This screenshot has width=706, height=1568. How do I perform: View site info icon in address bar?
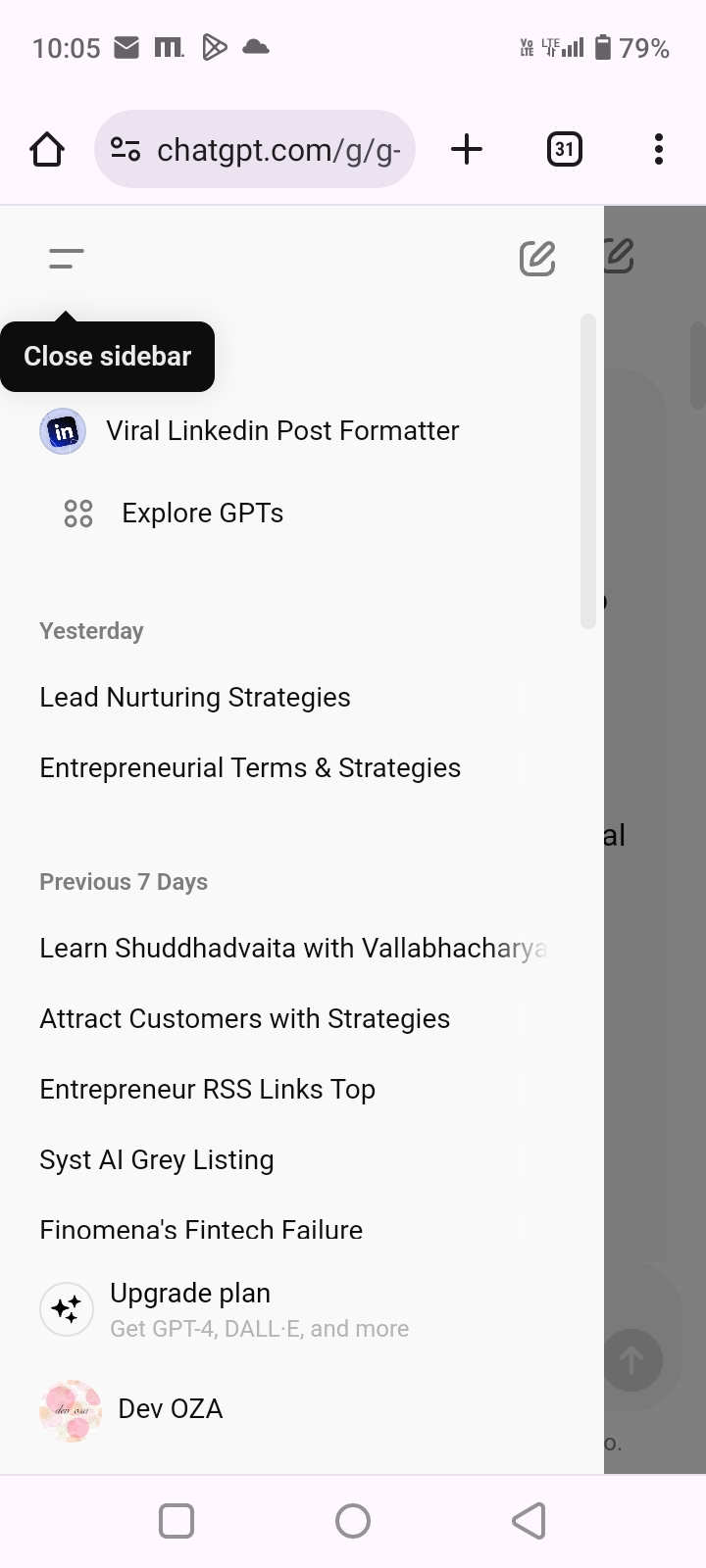[126, 150]
